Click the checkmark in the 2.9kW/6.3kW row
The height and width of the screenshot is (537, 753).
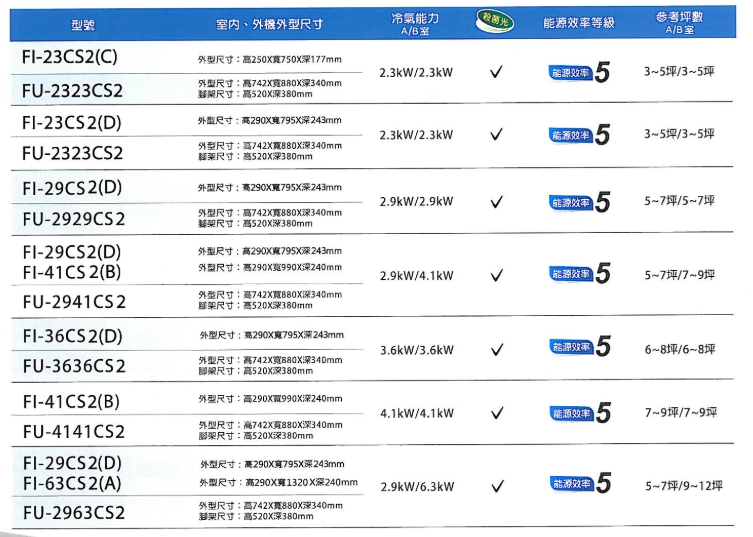click(495, 487)
